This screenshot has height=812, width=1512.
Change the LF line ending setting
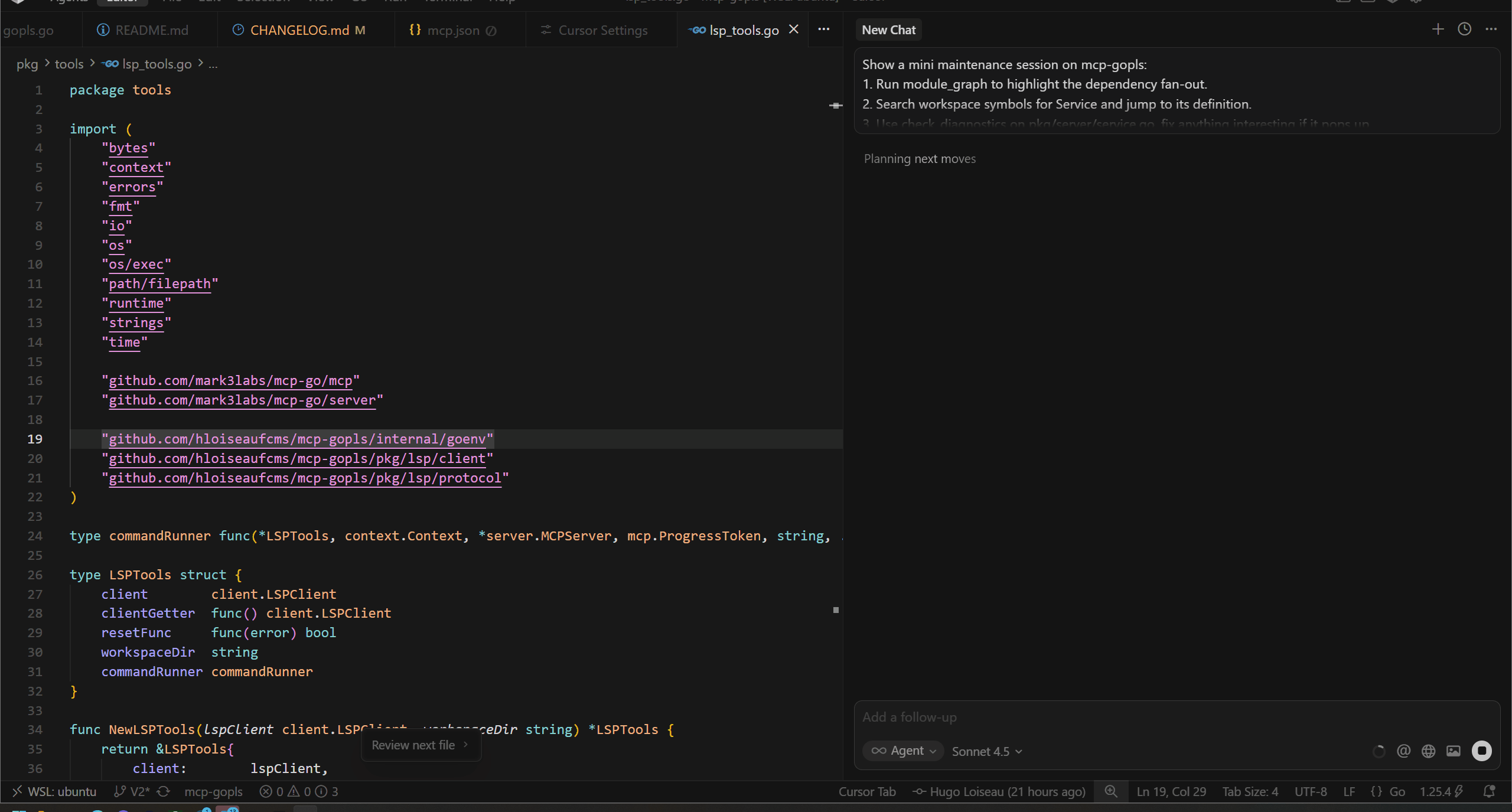1348,791
